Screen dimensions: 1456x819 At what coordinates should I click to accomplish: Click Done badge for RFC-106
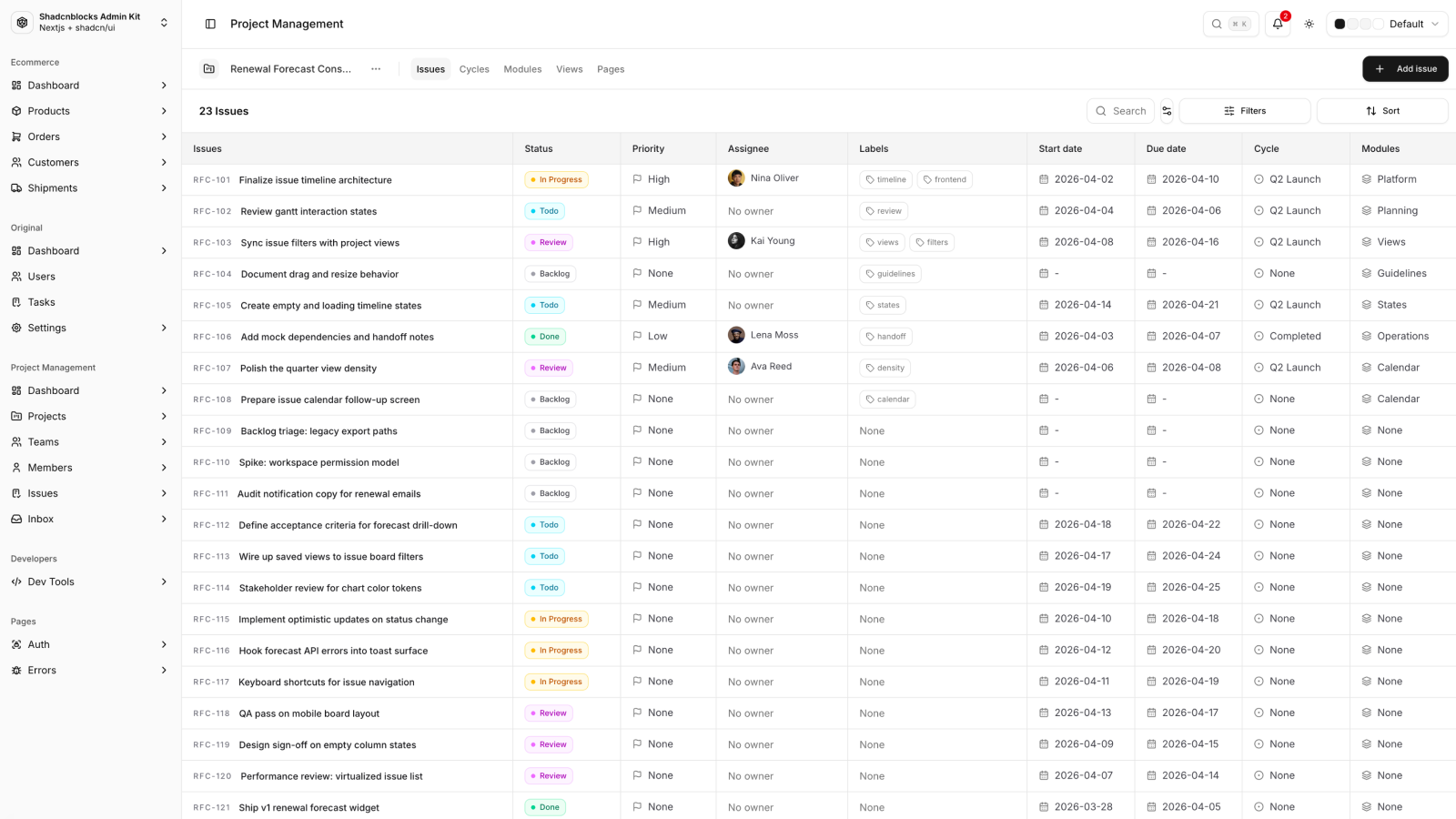coord(545,337)
